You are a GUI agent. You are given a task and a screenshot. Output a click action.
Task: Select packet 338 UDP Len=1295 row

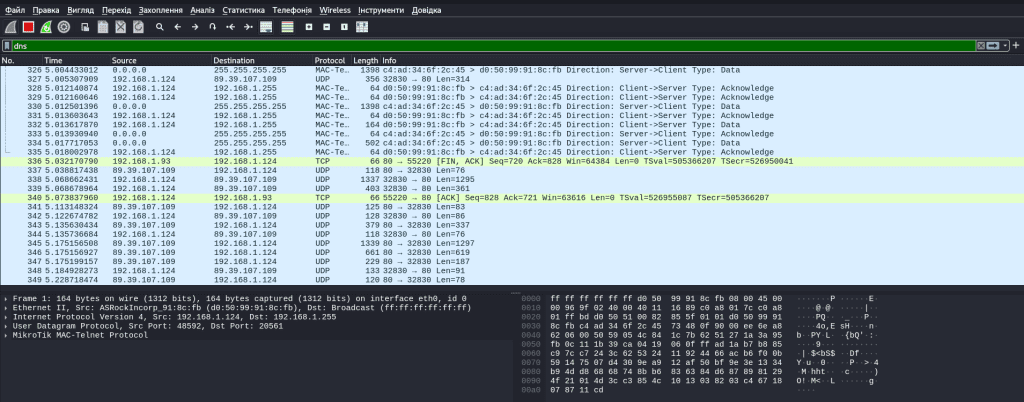pos(512,179)
